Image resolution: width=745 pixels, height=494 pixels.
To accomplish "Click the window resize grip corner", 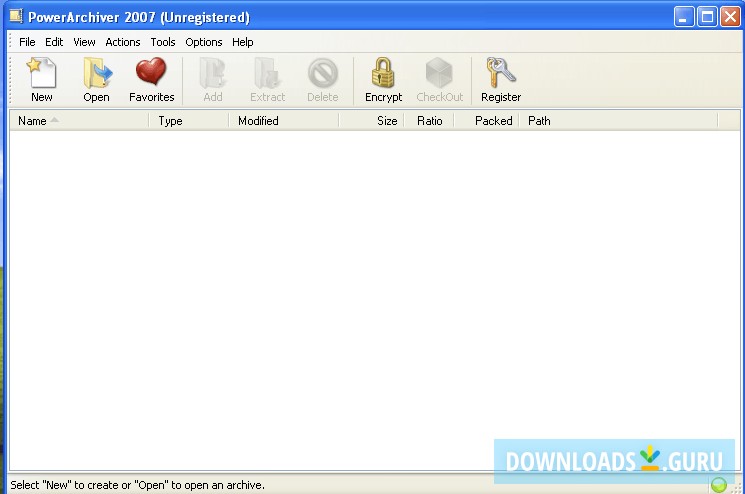I will 737,488.
